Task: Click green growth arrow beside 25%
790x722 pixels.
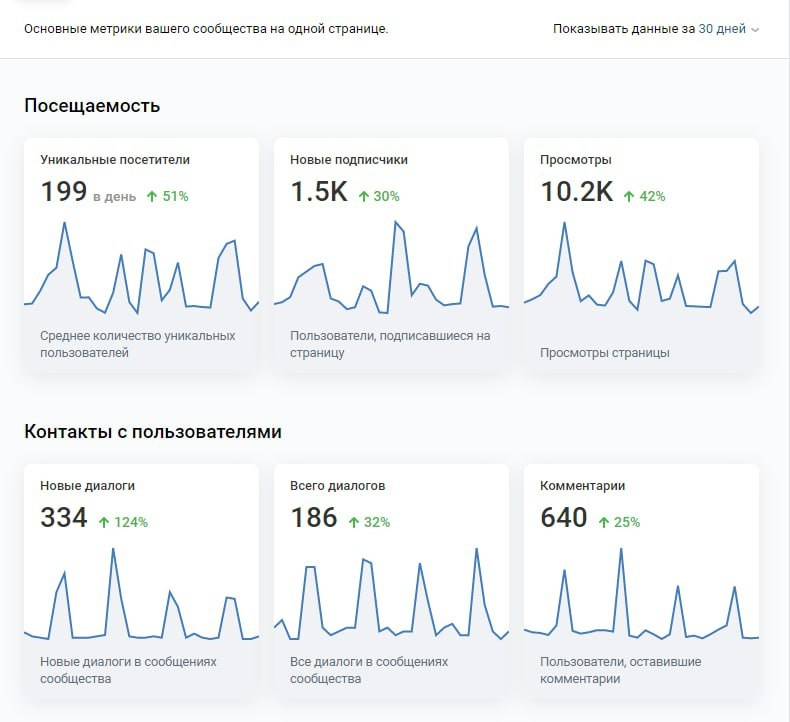Action: point(604,522)
